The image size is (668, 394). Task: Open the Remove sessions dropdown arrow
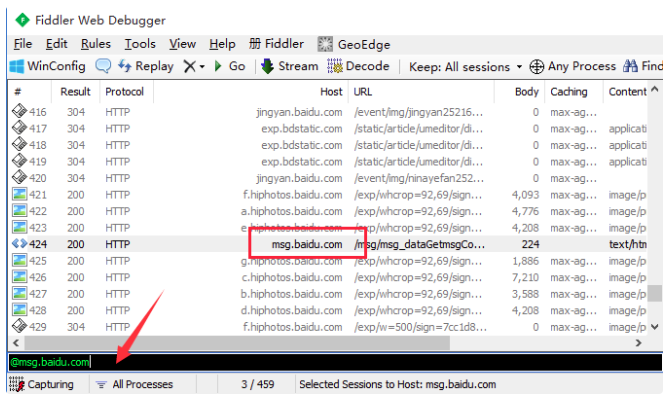tap(202, 67)
